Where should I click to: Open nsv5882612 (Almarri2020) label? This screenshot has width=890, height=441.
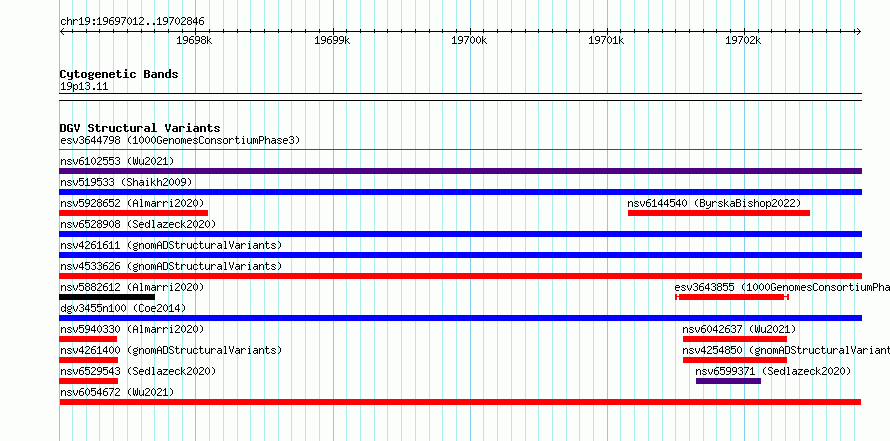click(132, 287)
